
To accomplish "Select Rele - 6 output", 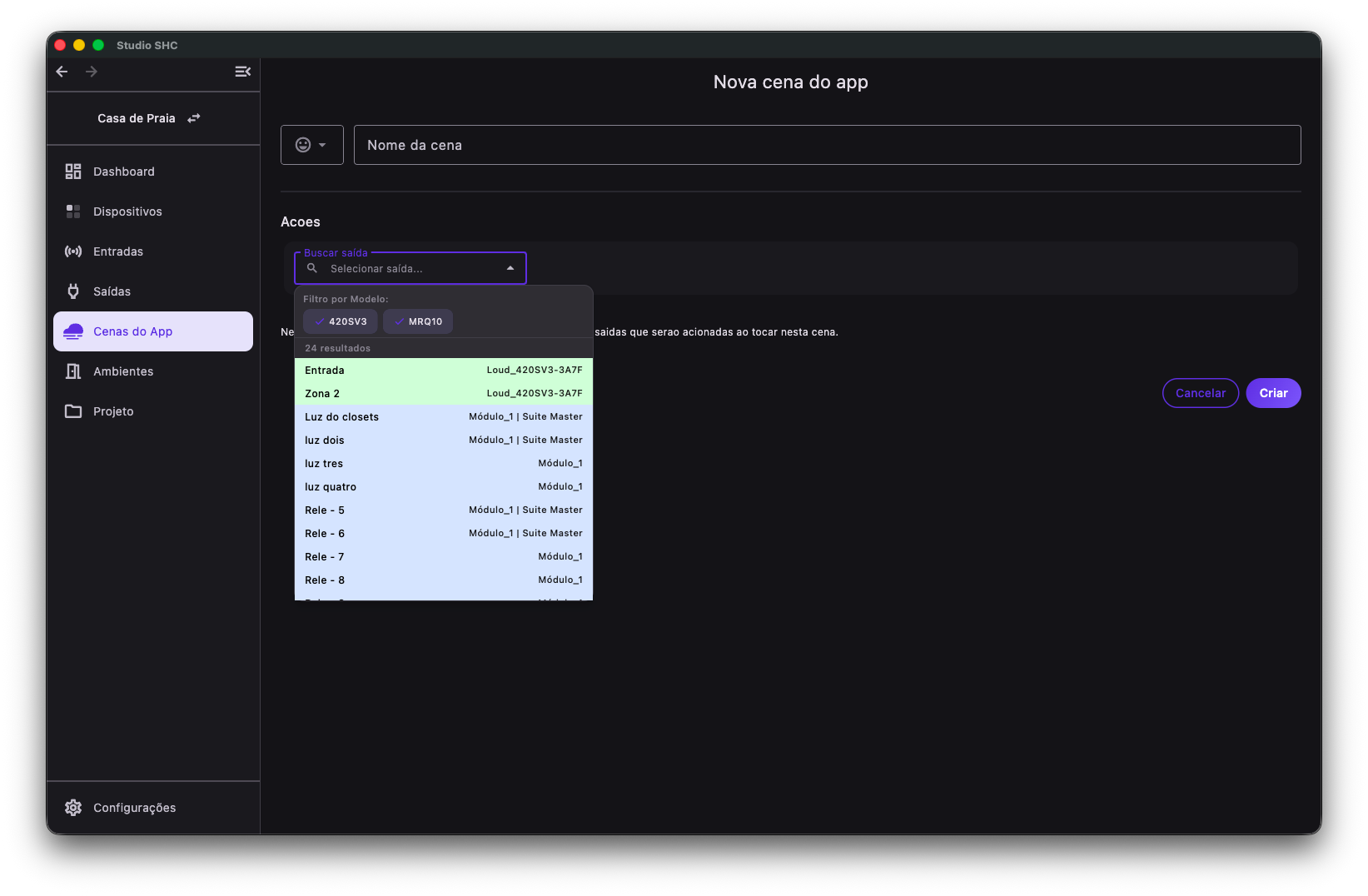I will pyautogui.click(x=444, y=533).
